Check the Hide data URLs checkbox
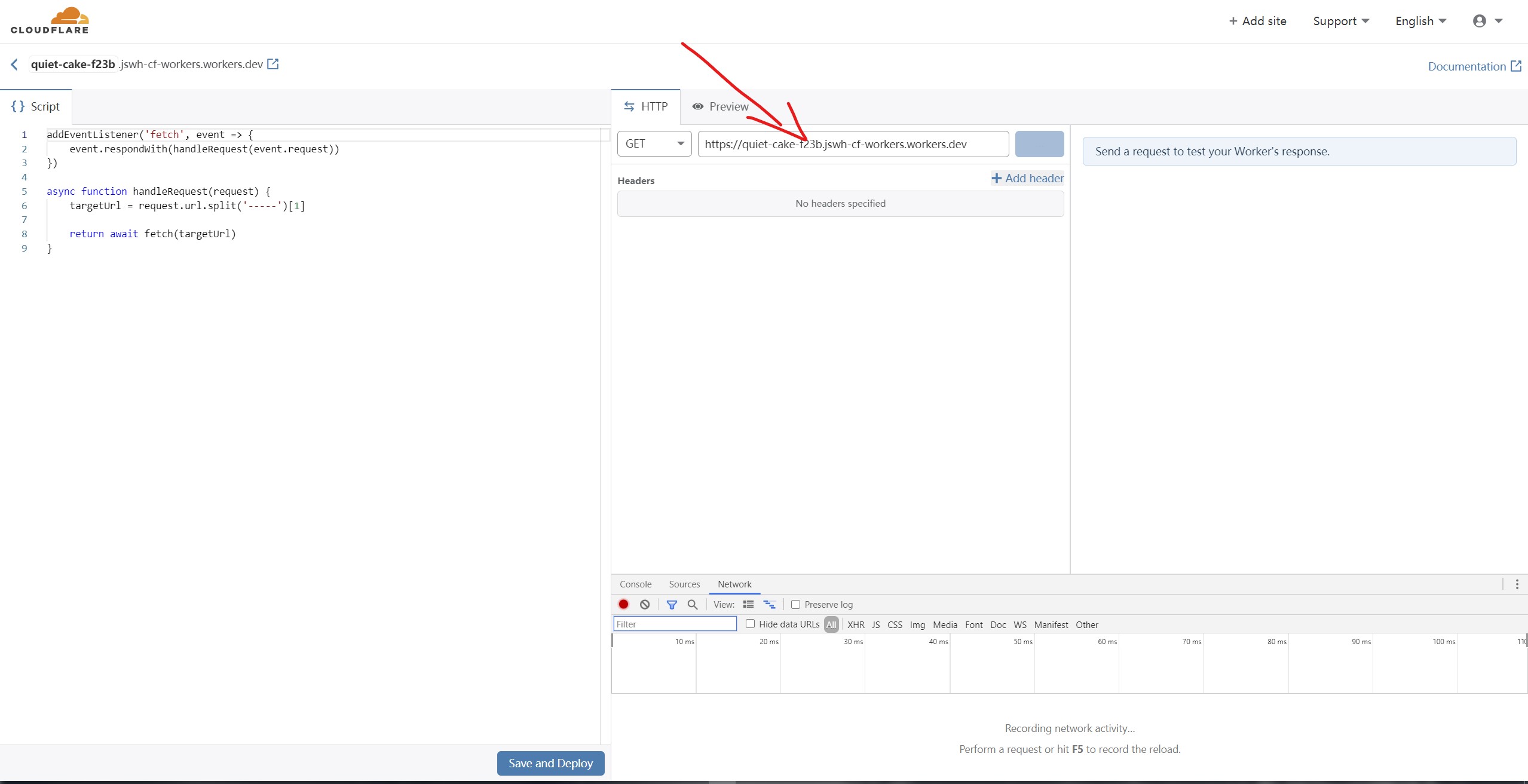 coord(750,624)
